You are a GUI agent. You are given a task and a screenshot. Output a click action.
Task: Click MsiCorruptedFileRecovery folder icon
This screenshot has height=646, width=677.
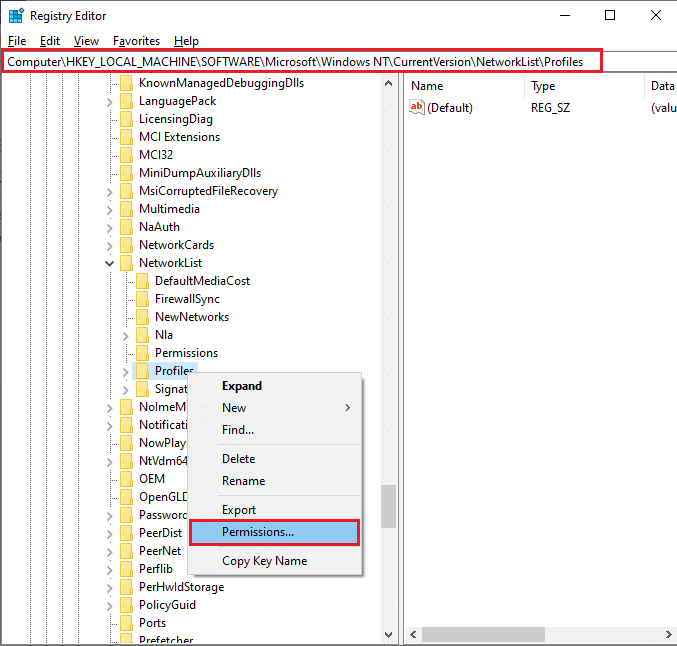tap(127, 191)
